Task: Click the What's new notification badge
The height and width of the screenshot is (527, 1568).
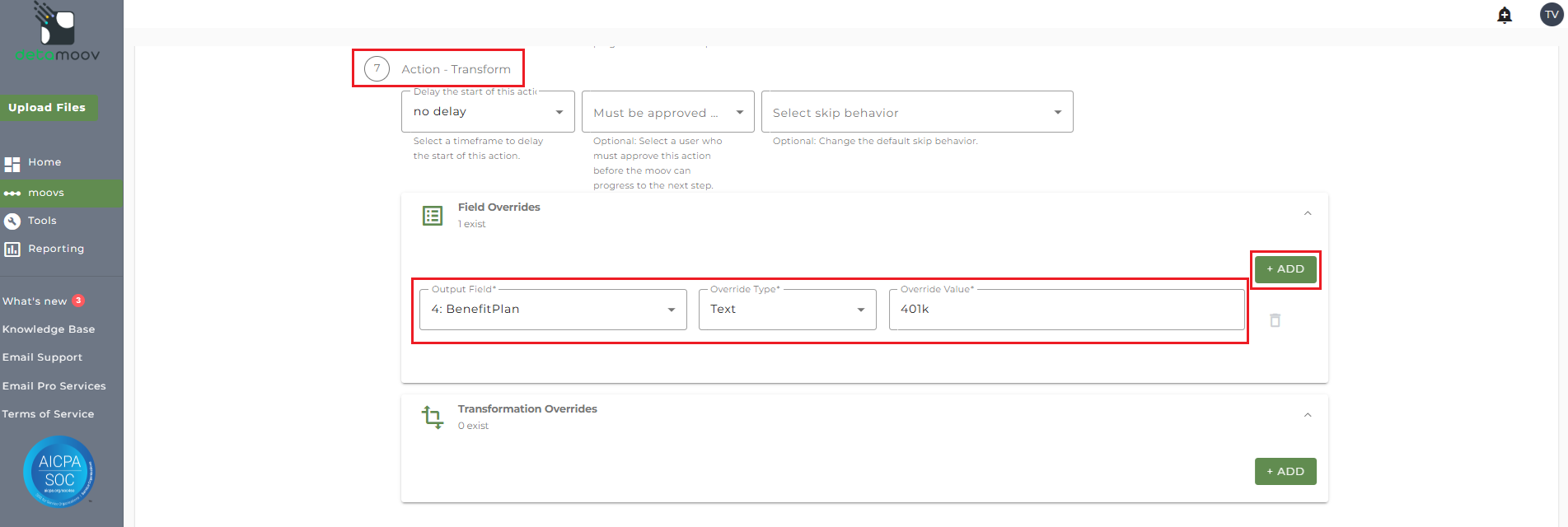Action: pyautogui.click(x=78, y=301)
